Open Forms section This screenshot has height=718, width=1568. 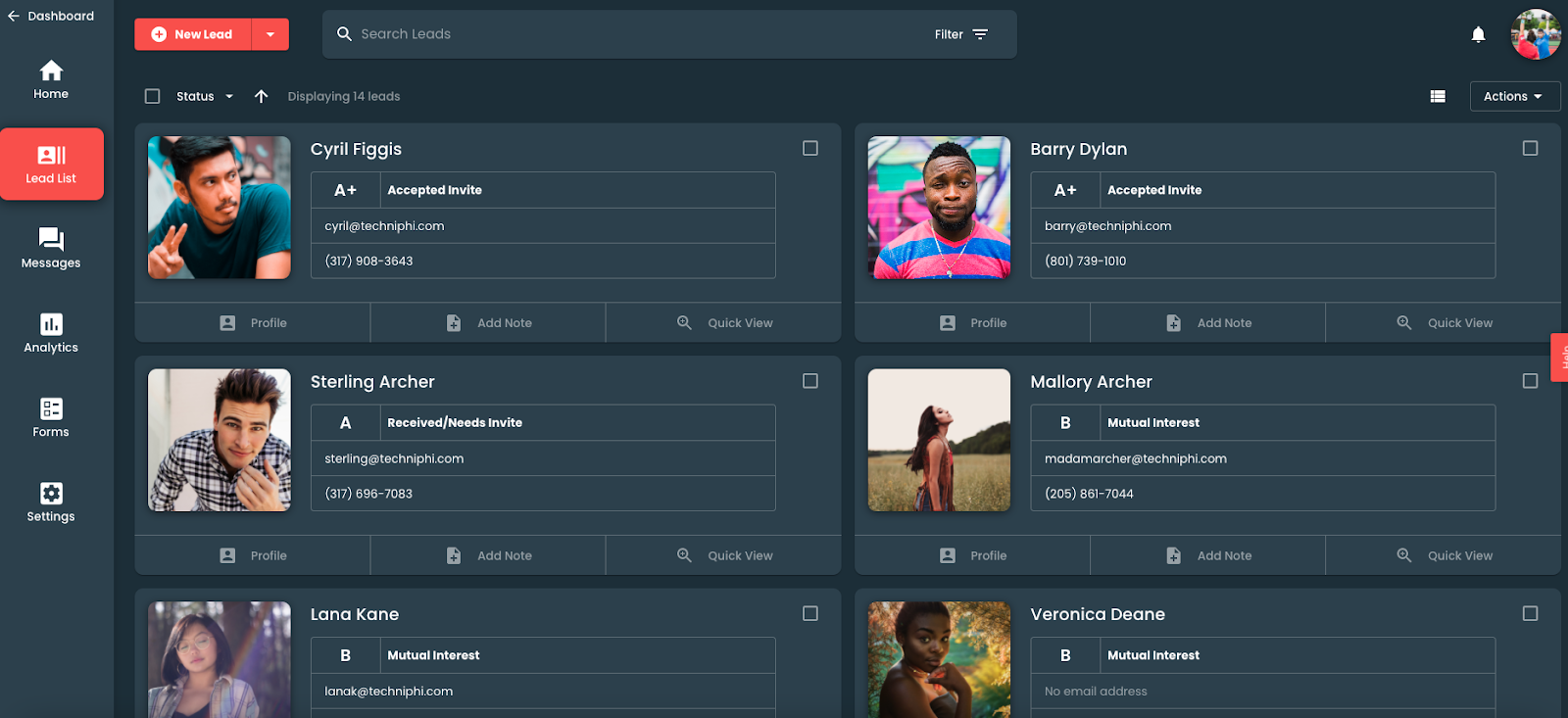51,418
